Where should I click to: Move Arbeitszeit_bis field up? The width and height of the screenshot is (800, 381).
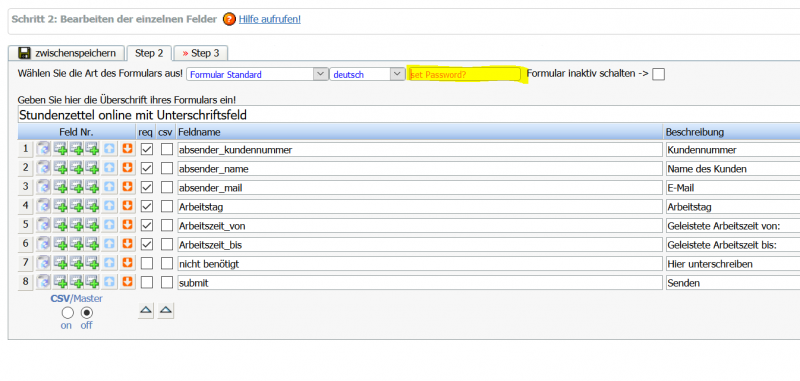click(110, 244)
